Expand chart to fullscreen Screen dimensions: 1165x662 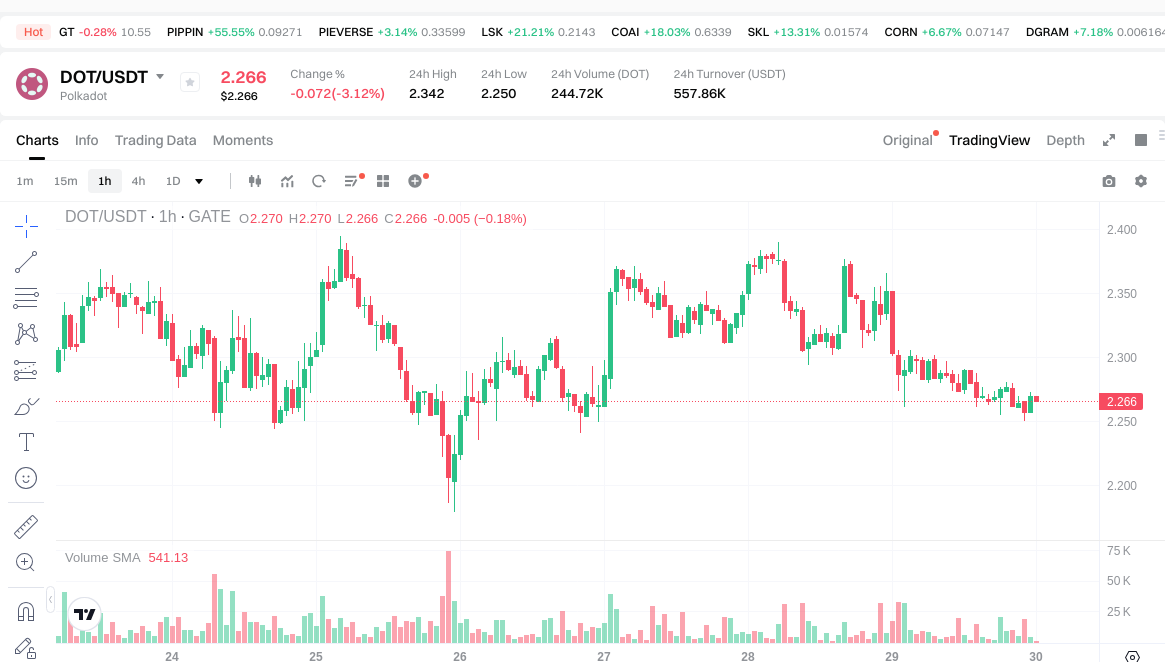click(x=1109, y=140)
